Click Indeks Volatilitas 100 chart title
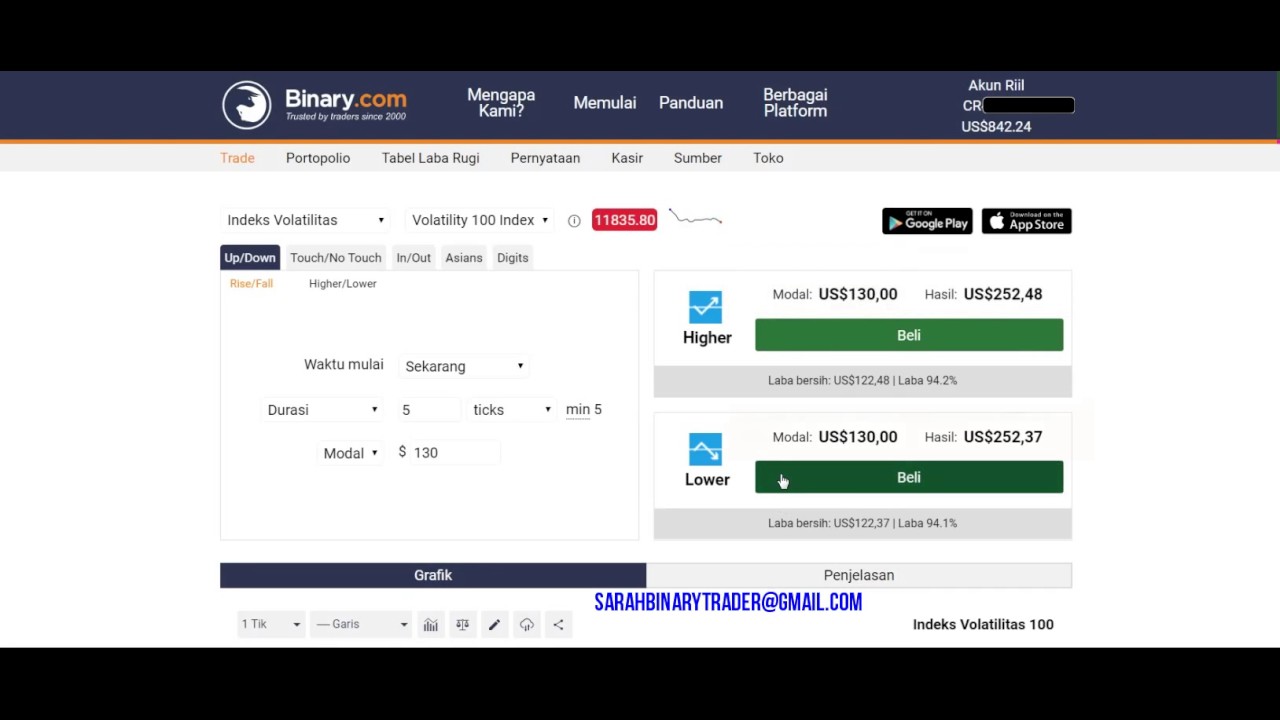 click(983, 624)
